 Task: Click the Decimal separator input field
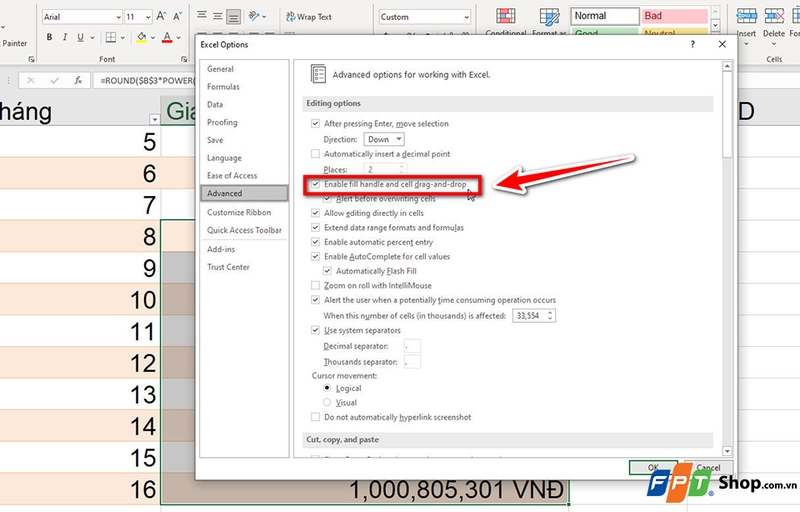pyautogui.click(x=412, y=346)
